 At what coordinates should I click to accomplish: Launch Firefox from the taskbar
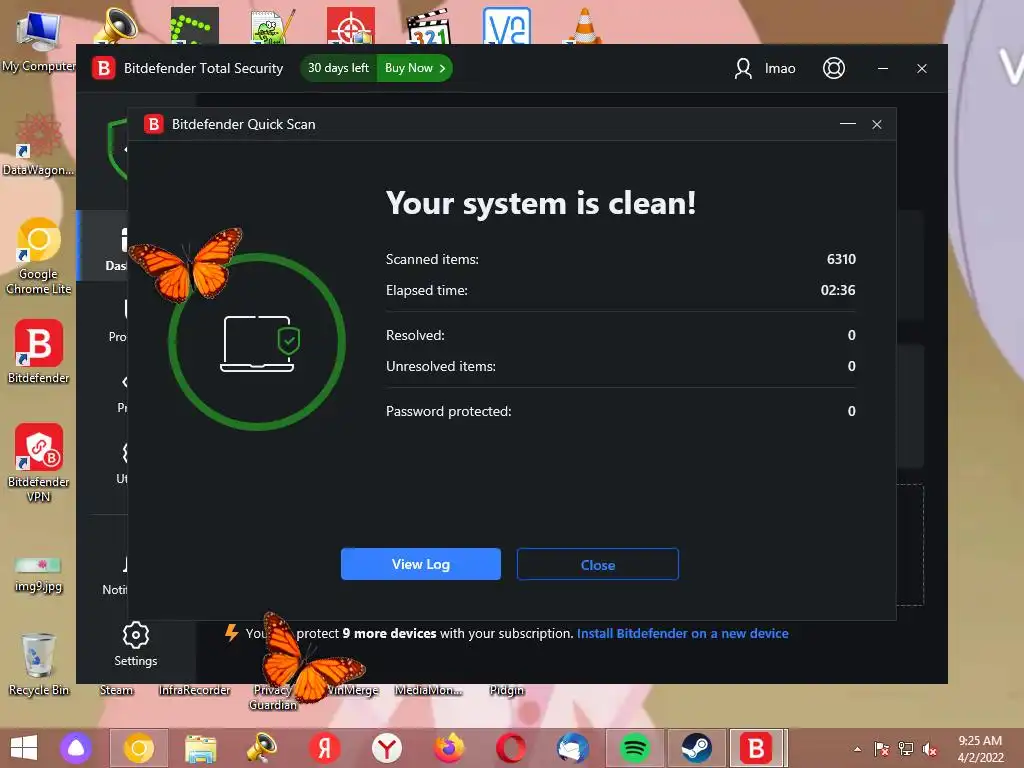449,748
